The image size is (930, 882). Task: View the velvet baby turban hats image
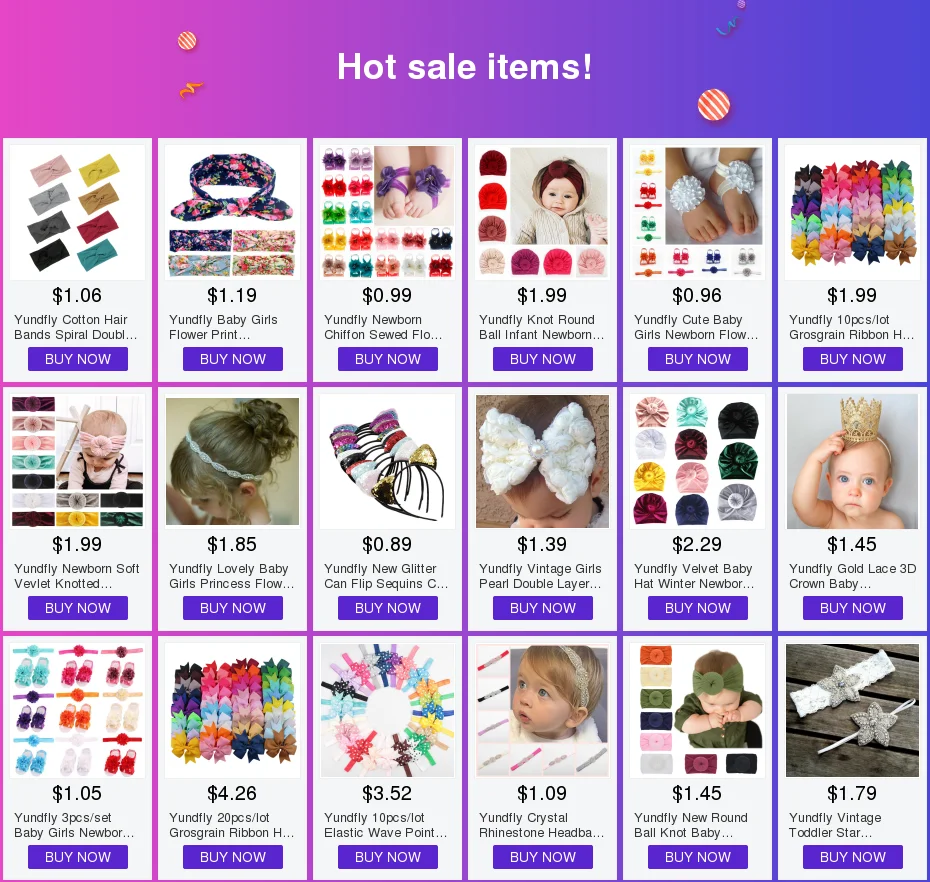pos(698,461)
